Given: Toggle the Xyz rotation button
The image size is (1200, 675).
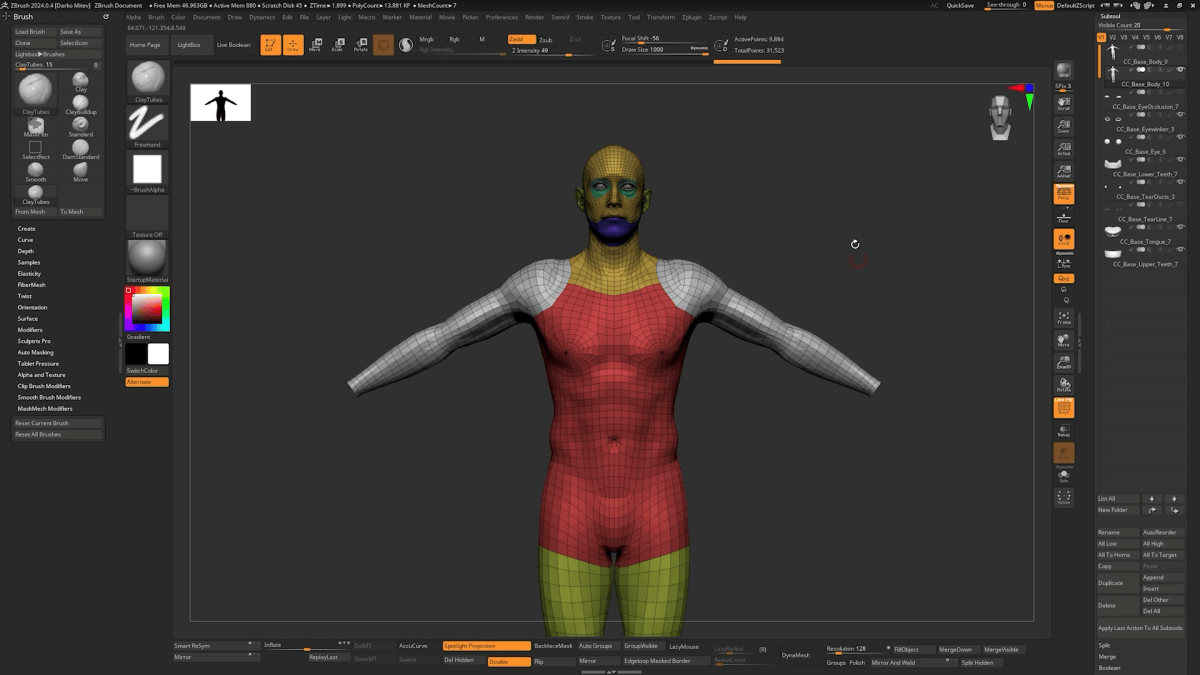Looking at the screenshot, I should (x=1063, y=279).
